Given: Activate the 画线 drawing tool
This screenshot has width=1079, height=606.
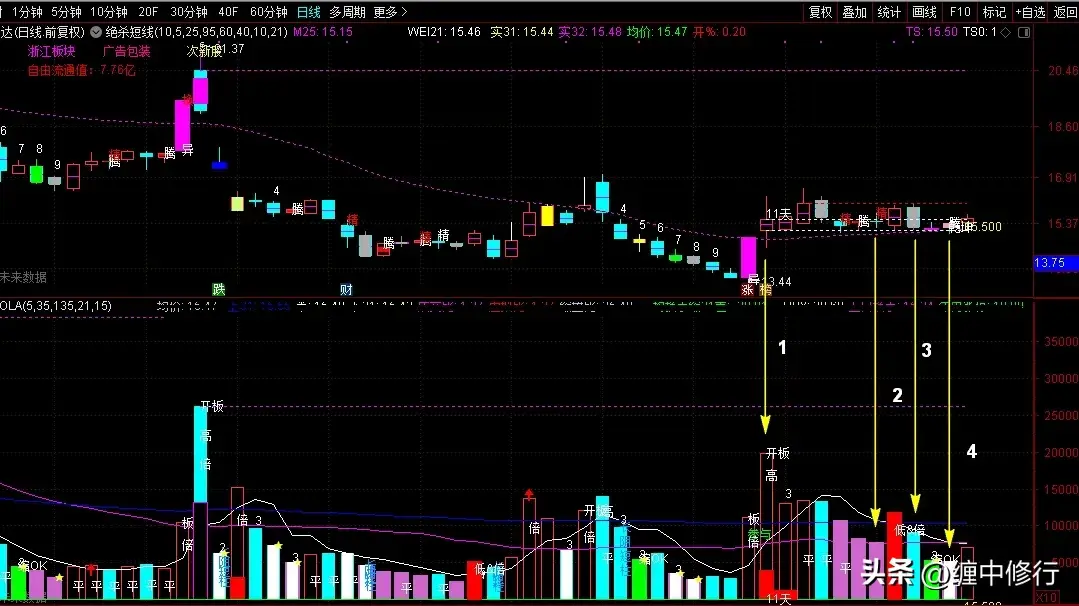Looking at the screenshot, I should 924,12.
